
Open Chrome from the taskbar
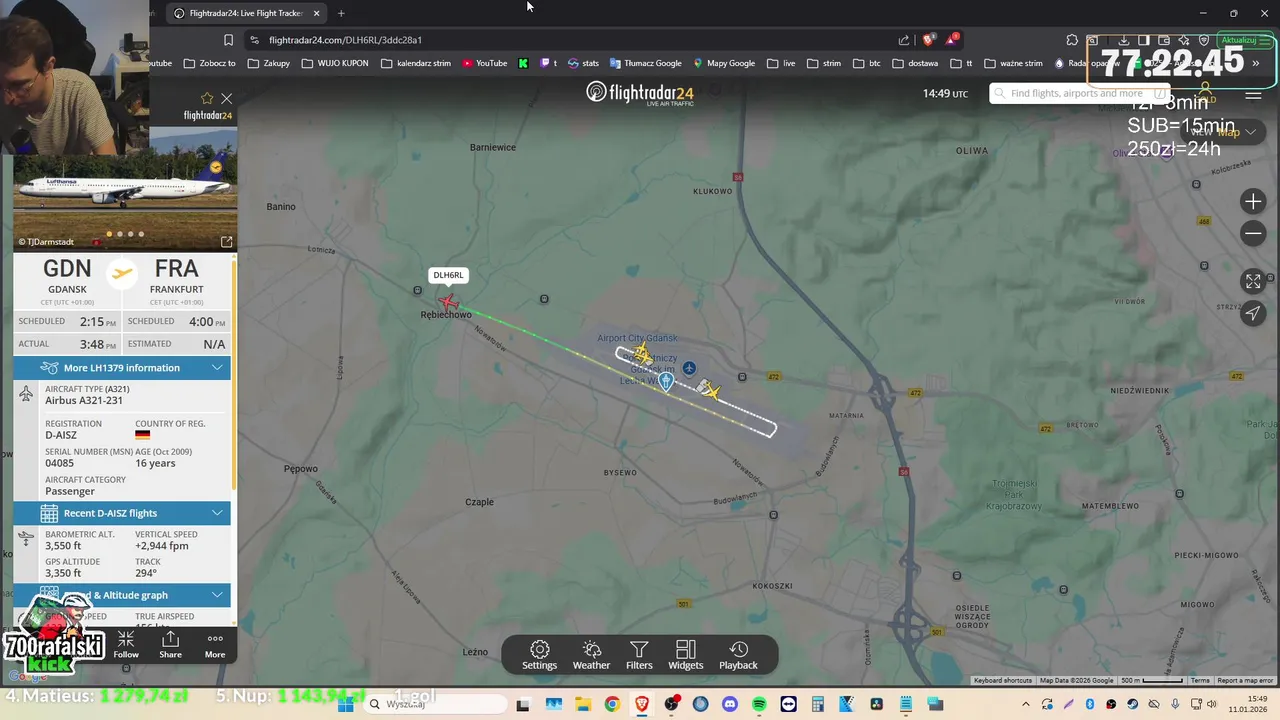coord(612,704)
